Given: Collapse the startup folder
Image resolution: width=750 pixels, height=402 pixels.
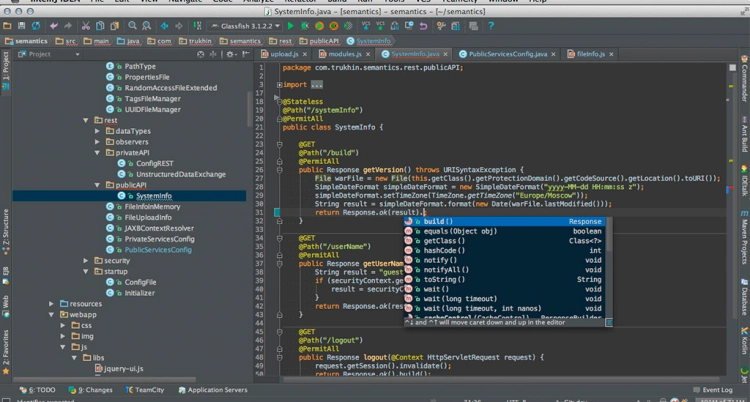Looking at the screenshot, I should [x=86, y=271].
